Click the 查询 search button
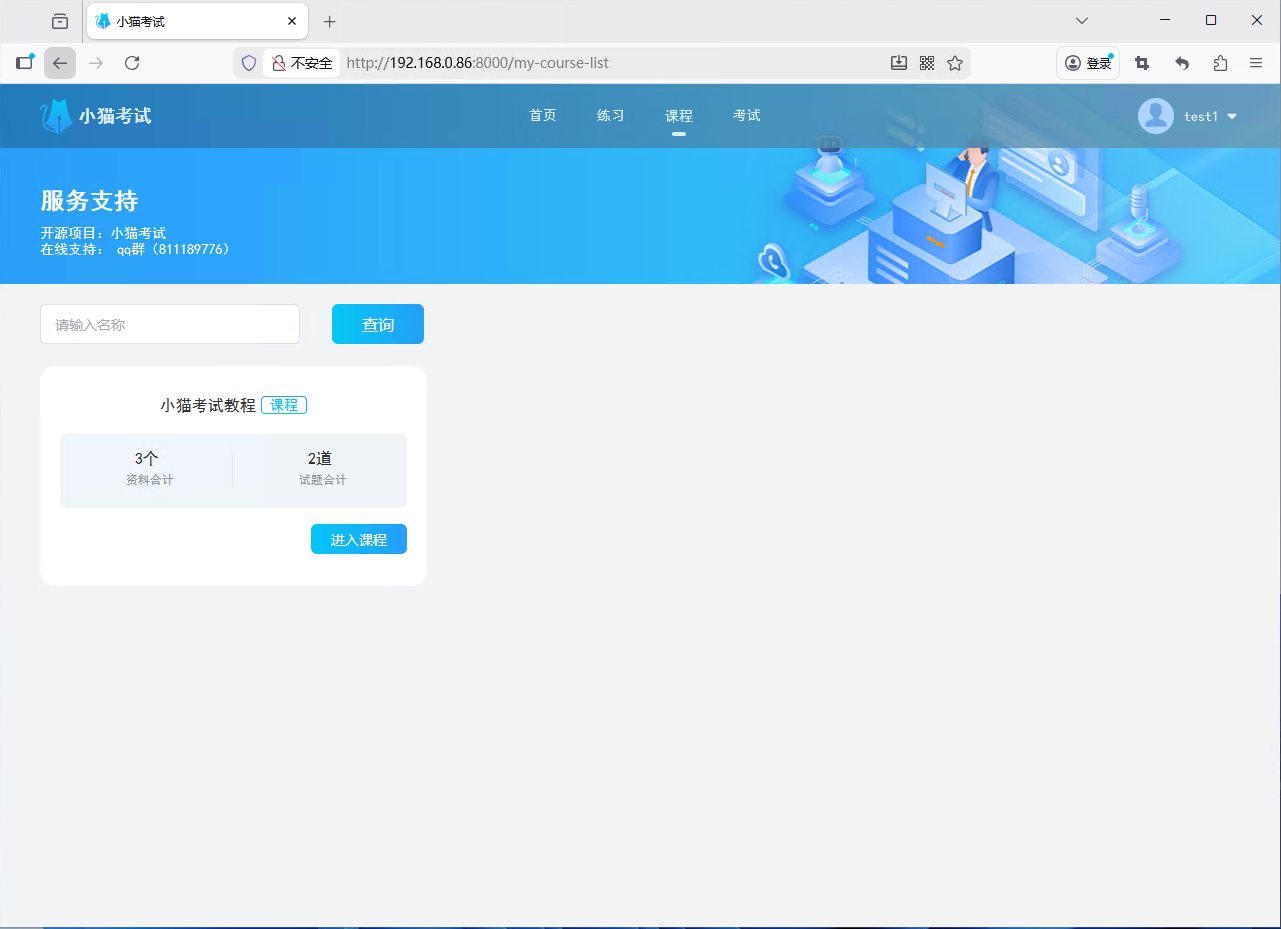1281x929 pixels. [x=378, y=324]
